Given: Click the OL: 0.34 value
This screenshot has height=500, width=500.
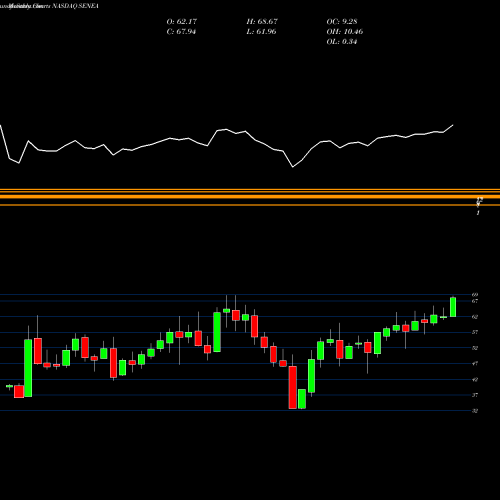Looking at the screenshot, I should (x=342, y=42).
